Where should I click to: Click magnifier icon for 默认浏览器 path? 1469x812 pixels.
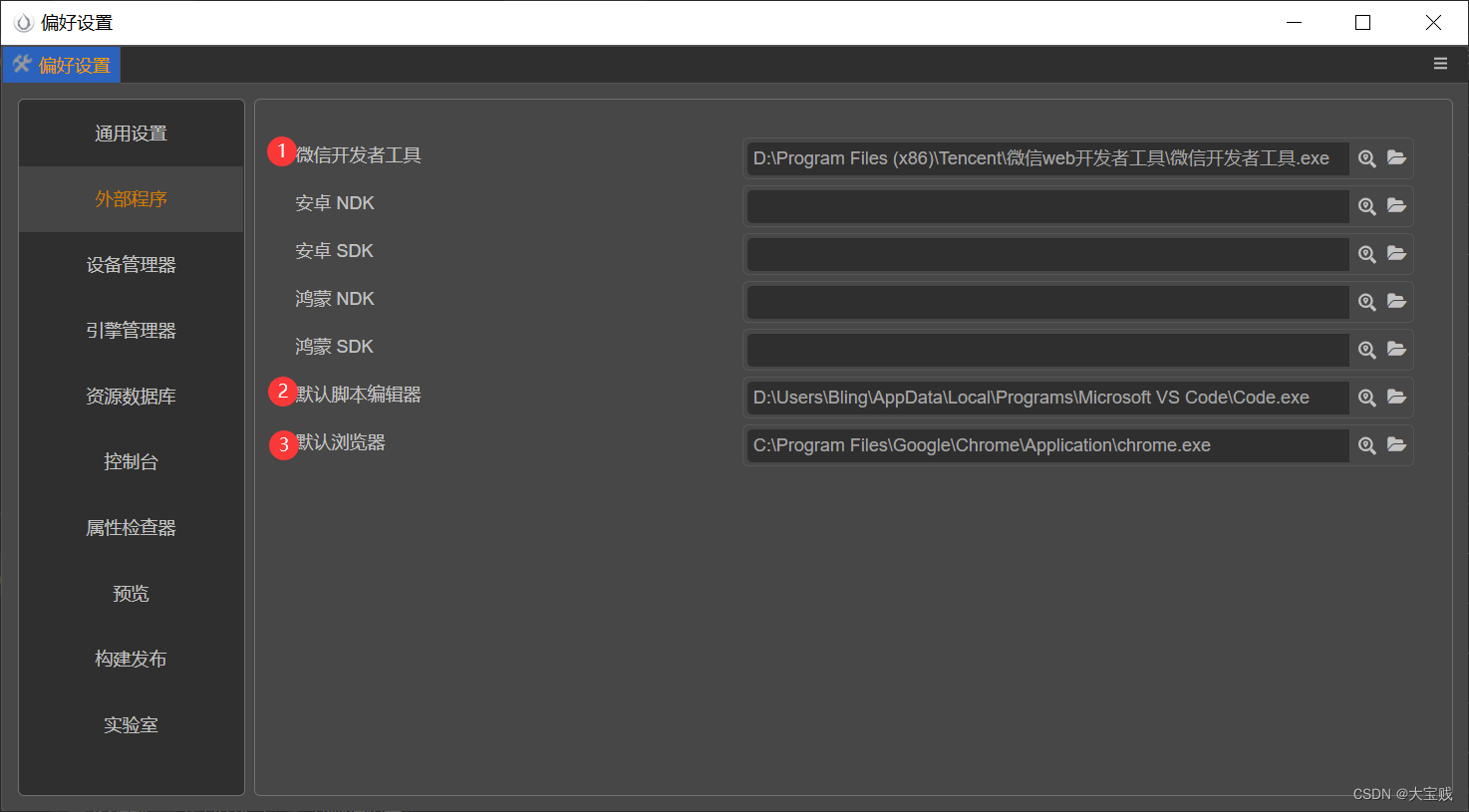pos(1366,445)
